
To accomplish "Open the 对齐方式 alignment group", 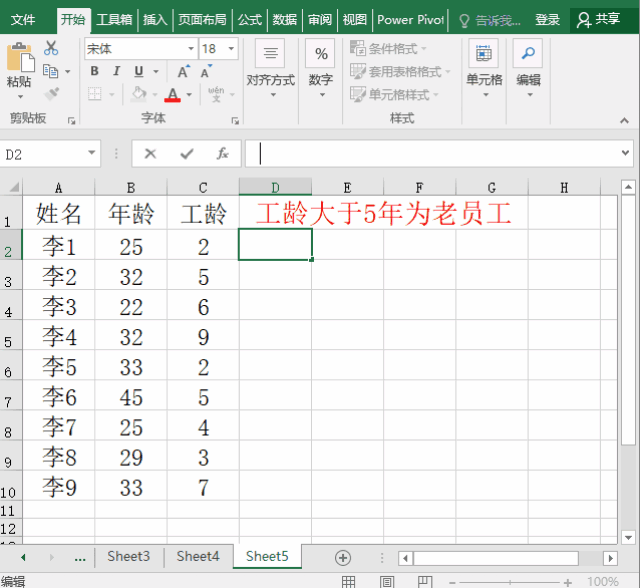I will [271, 69].
